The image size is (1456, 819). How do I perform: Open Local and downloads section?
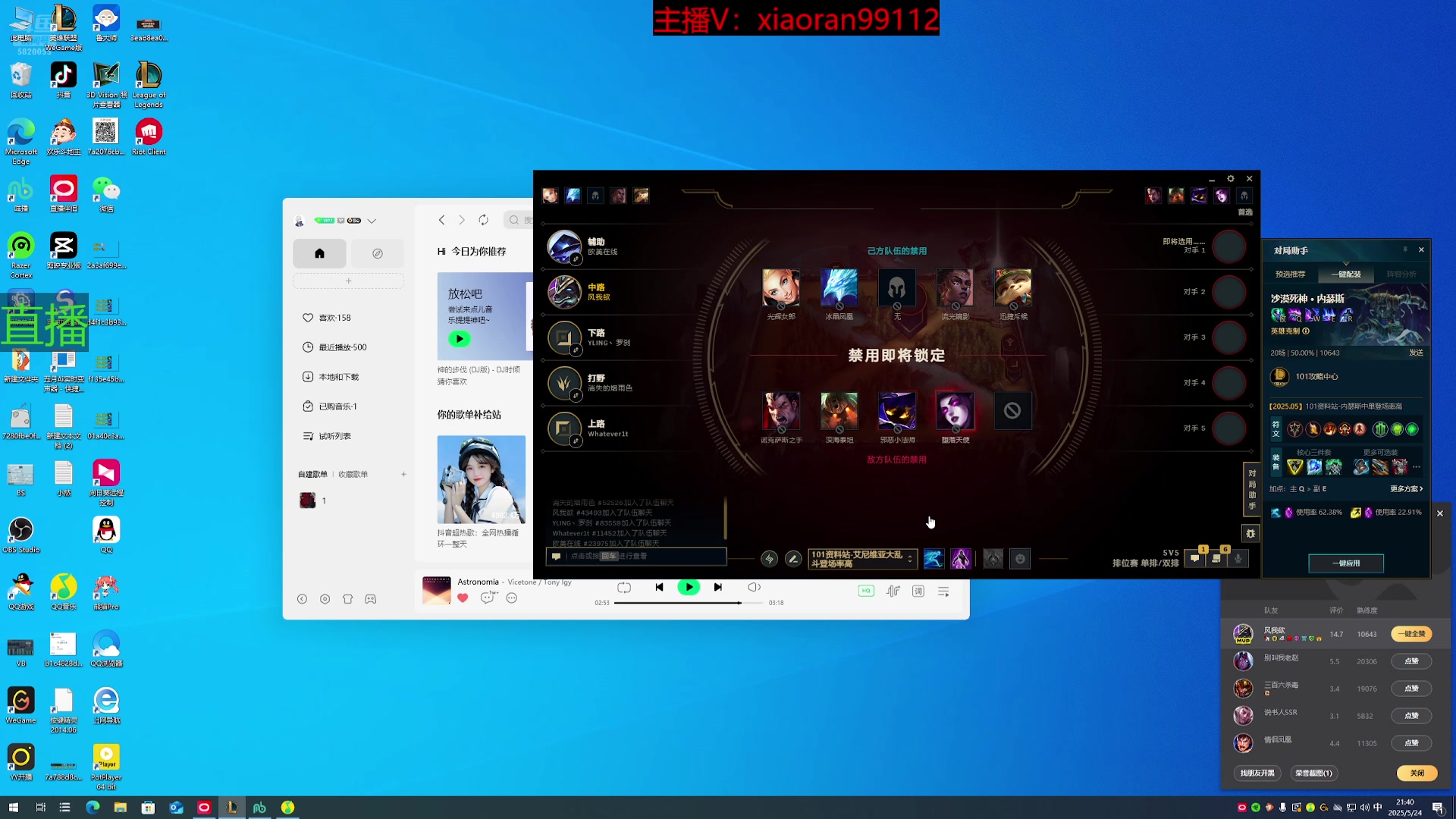click(331, 377)
